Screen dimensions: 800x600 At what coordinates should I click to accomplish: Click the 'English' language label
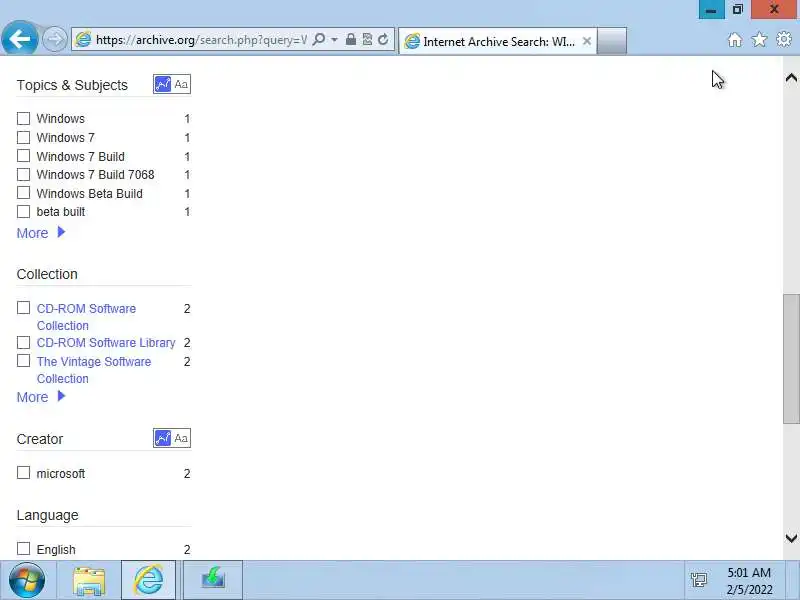(x=56, y=549)
